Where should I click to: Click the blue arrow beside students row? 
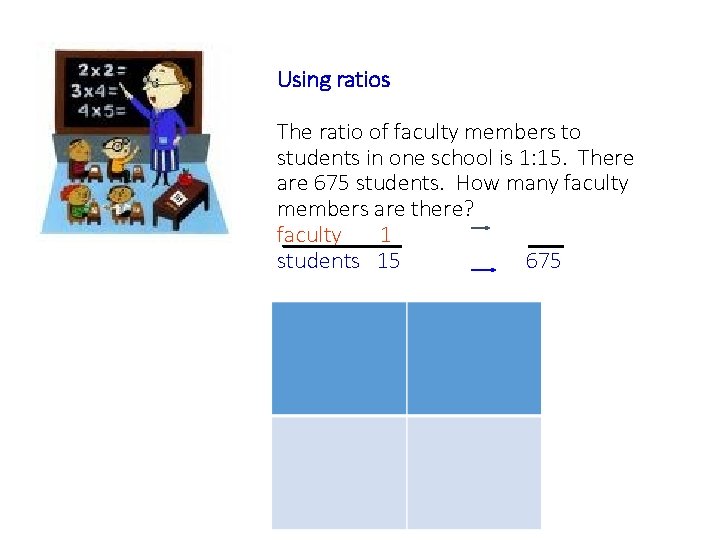(484, 270)
